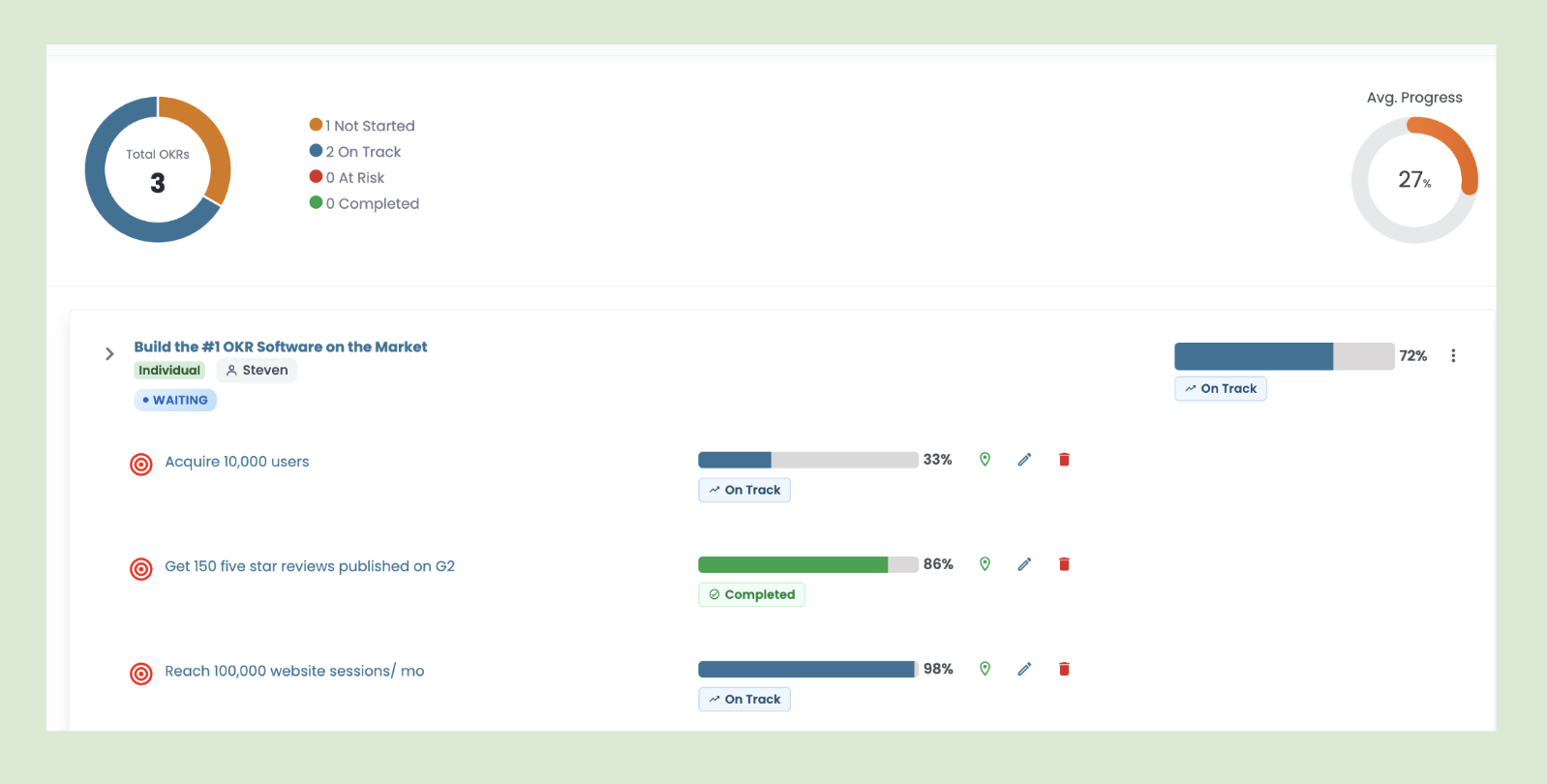Open the Build the #1 OKR Software title
The image size is (1547, 784).
pyautogui.click(x=281, y=347)
